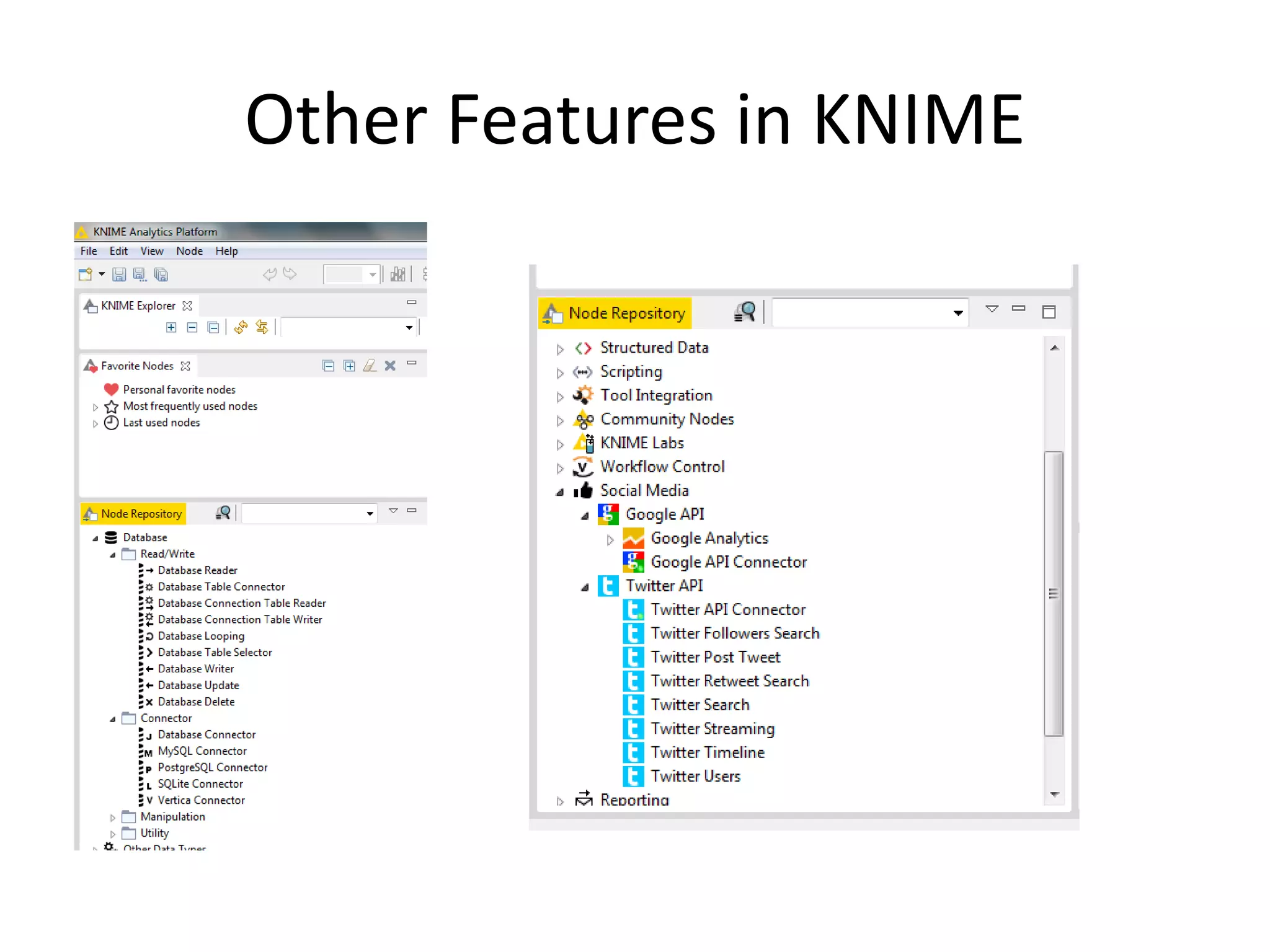Click the scroll down arrow in Node Repository
This screenshot has width=1270, height=952.
tap(1054, 794)
